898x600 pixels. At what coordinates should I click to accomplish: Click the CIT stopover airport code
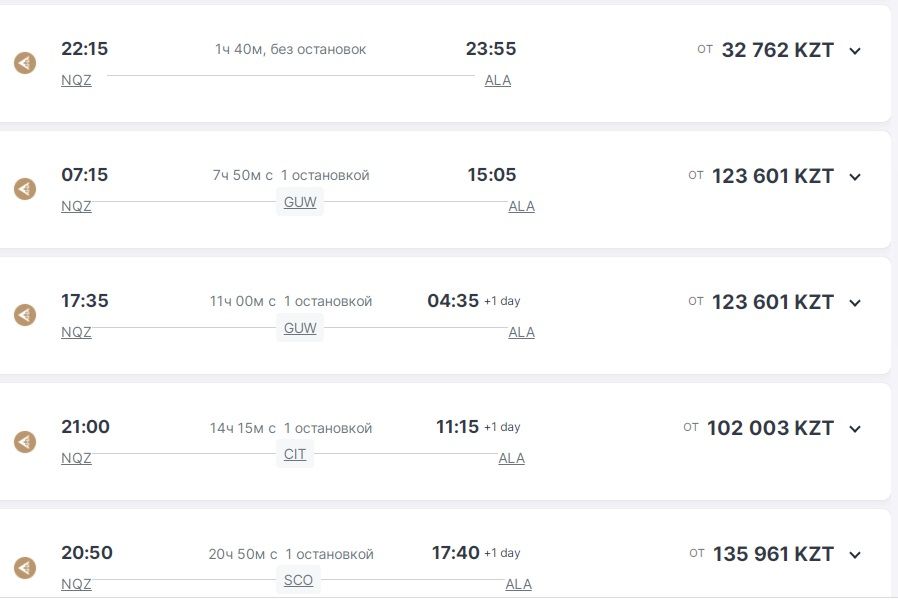(x=295, y=454)
